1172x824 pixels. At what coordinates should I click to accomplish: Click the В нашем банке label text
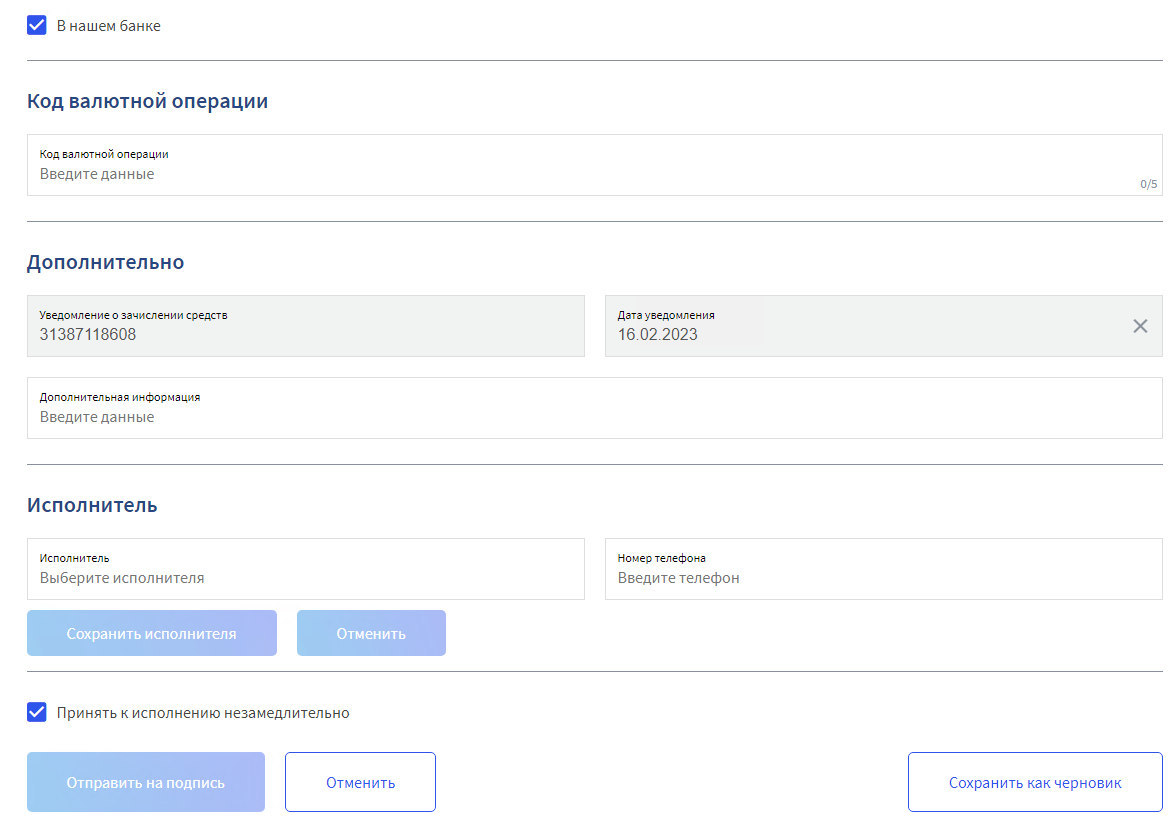point(108,25)
